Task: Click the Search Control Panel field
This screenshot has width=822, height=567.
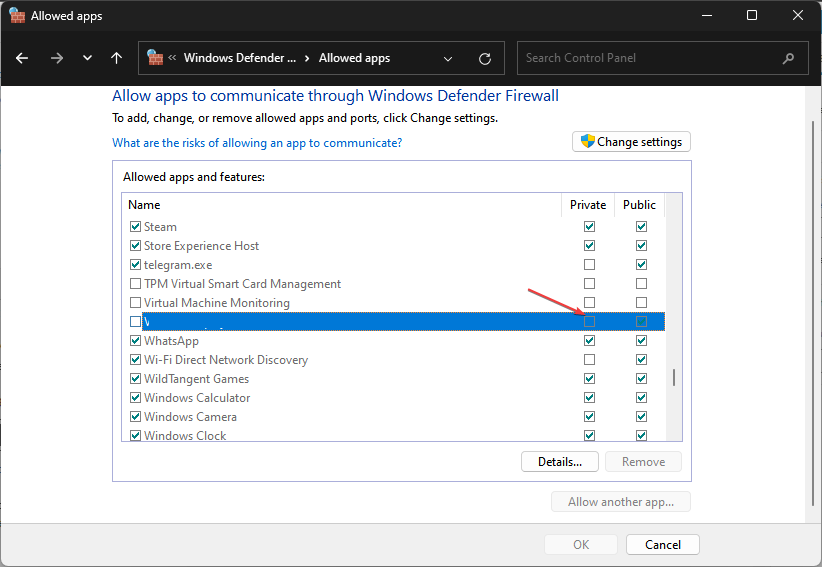Action: (650, 58)
